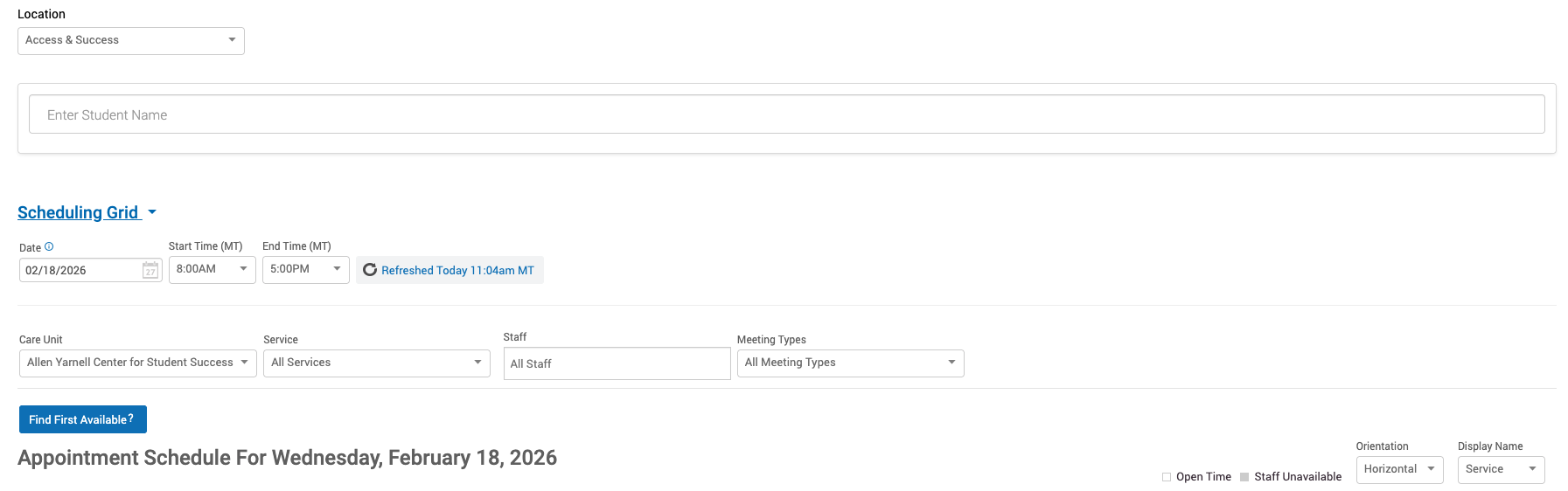Open the calendar picker icon in Date field

tap(150, 271)
